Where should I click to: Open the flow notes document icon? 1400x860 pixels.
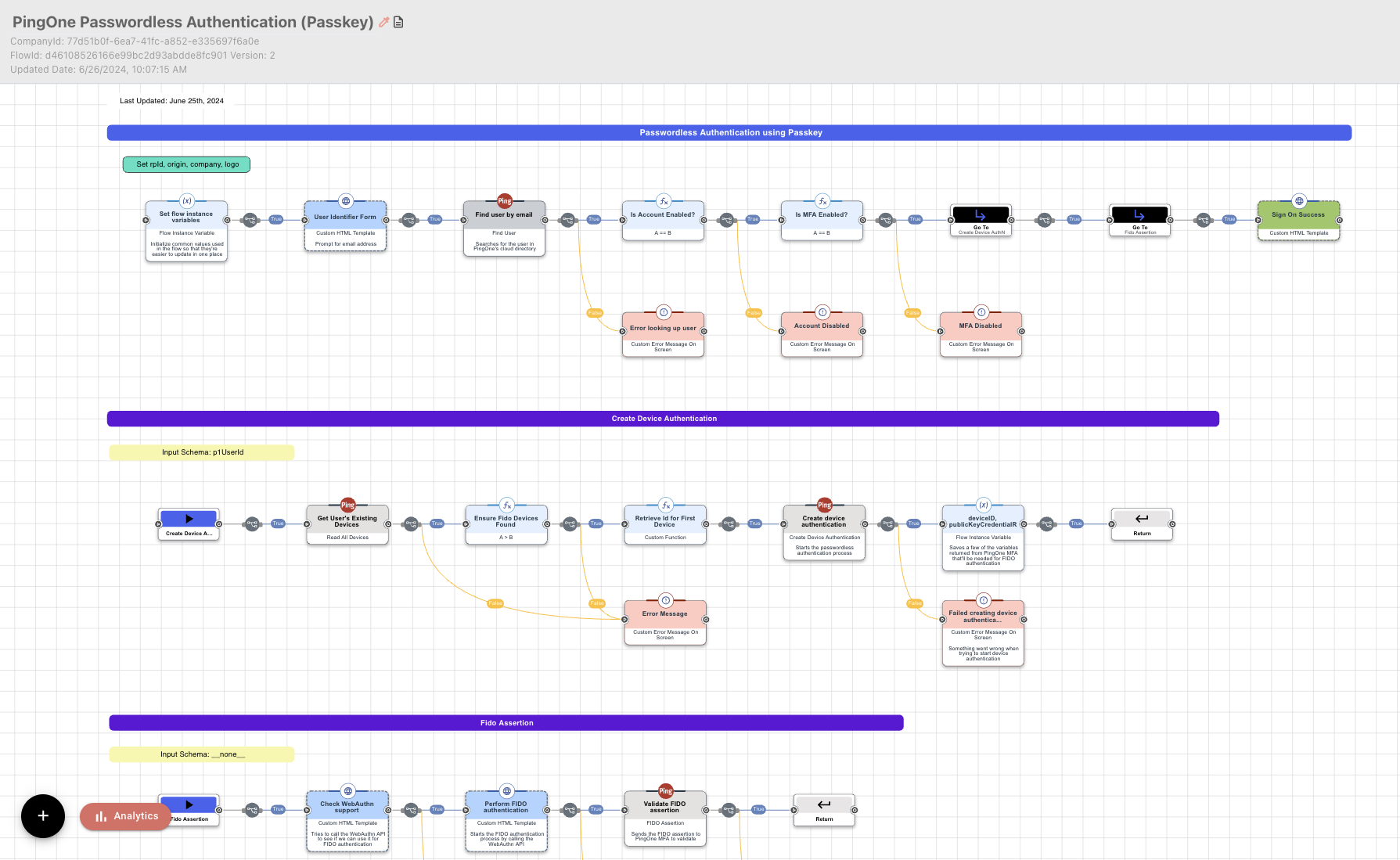click(398, 23)
